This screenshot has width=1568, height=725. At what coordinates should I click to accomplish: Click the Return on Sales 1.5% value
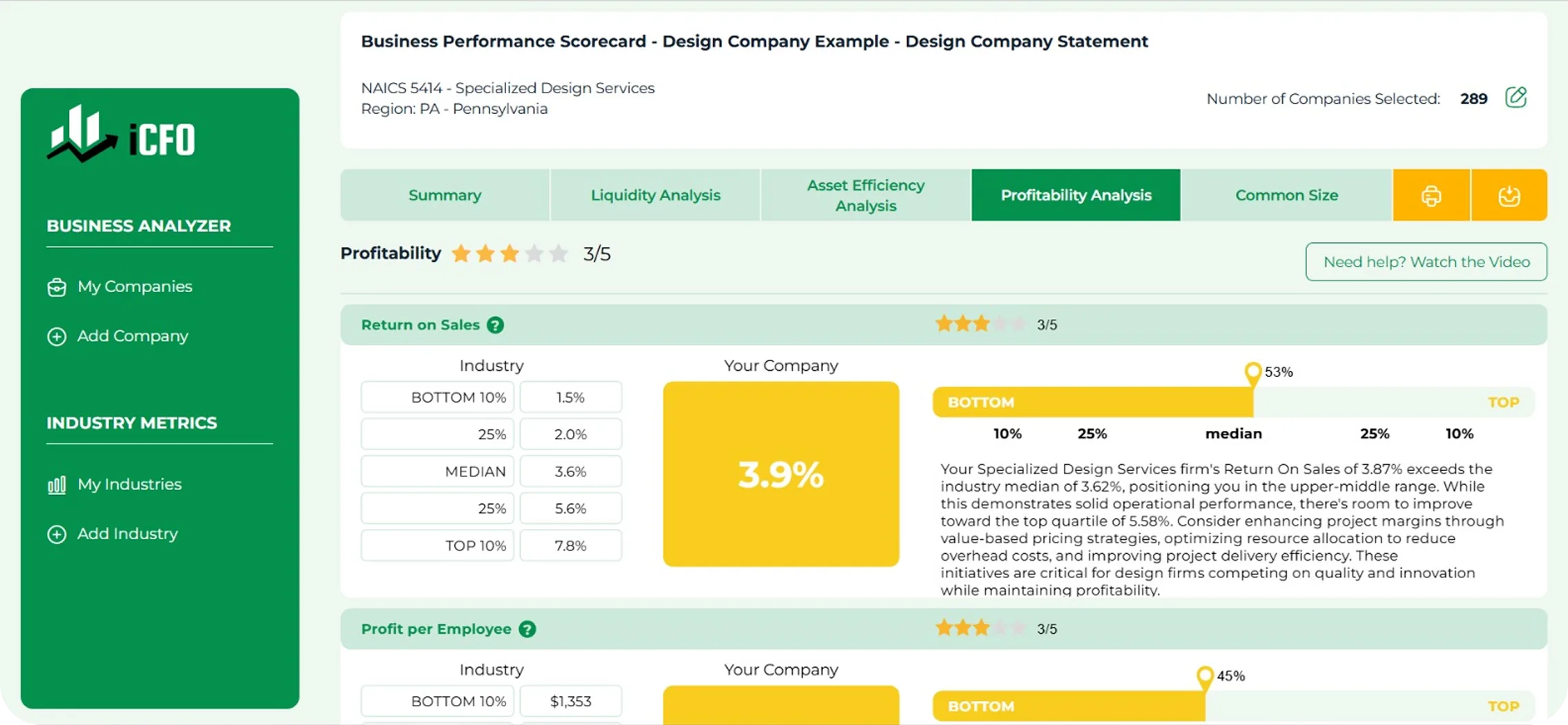pos(570,398)
